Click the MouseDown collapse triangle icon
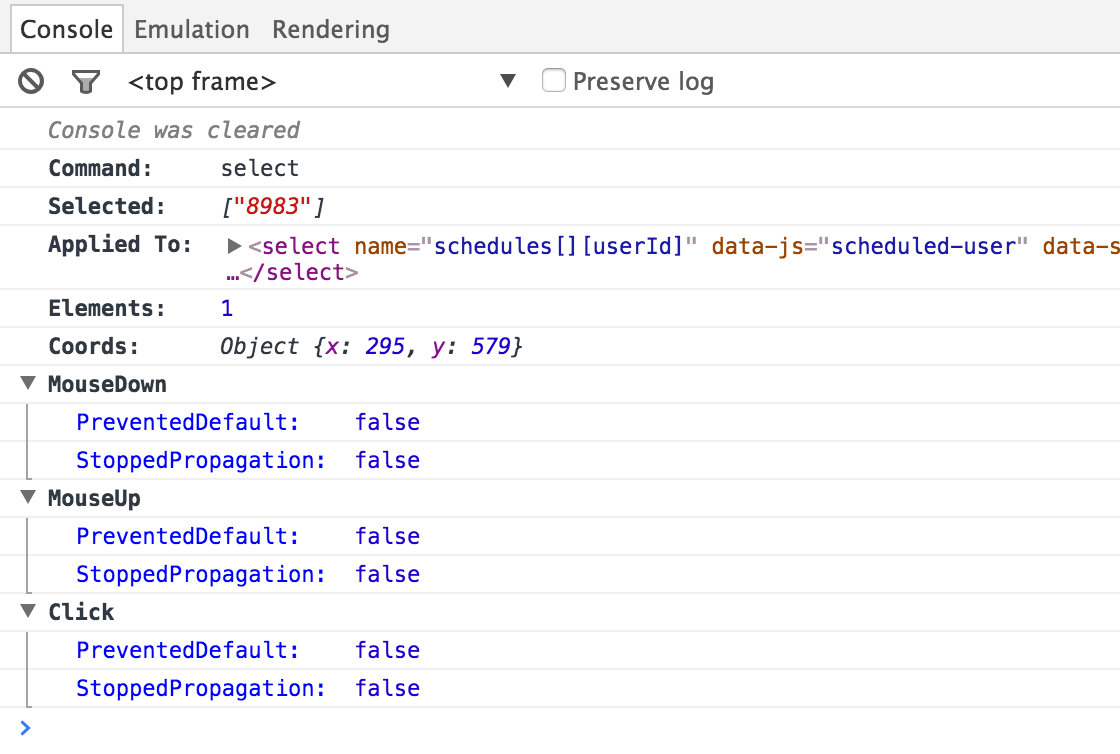Image resolution: width=1120 pixels, height=754 pixels. click(x=29, y=384)
